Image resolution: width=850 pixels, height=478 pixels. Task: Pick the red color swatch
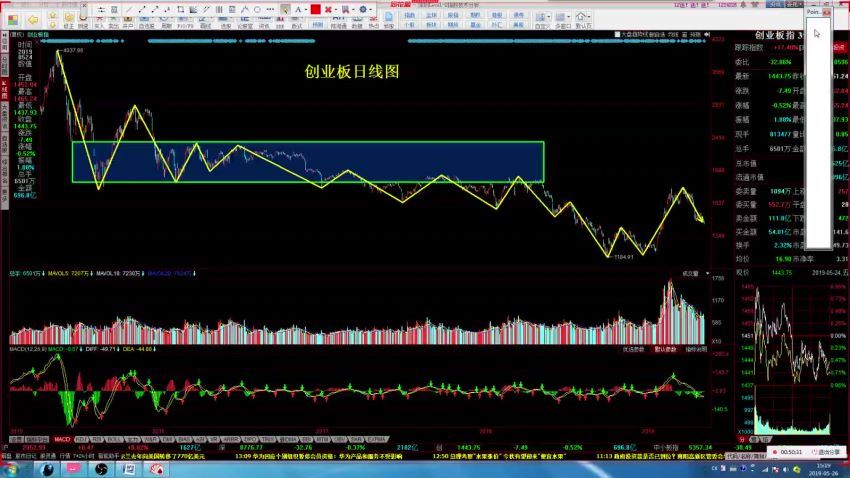tap(315, 9)
